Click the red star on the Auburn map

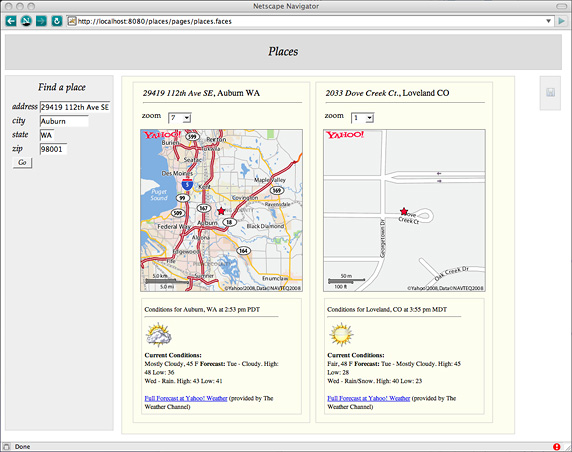point(221,211)
